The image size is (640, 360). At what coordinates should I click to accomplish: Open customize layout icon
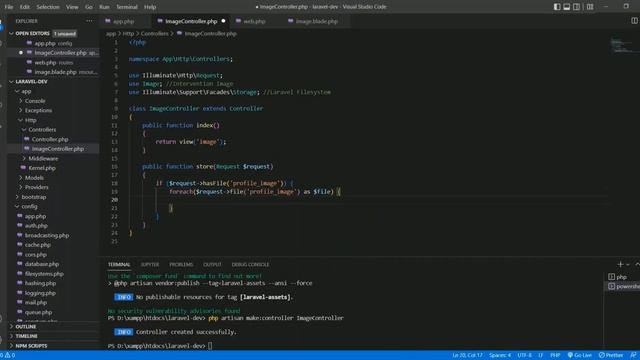point(590,7)
